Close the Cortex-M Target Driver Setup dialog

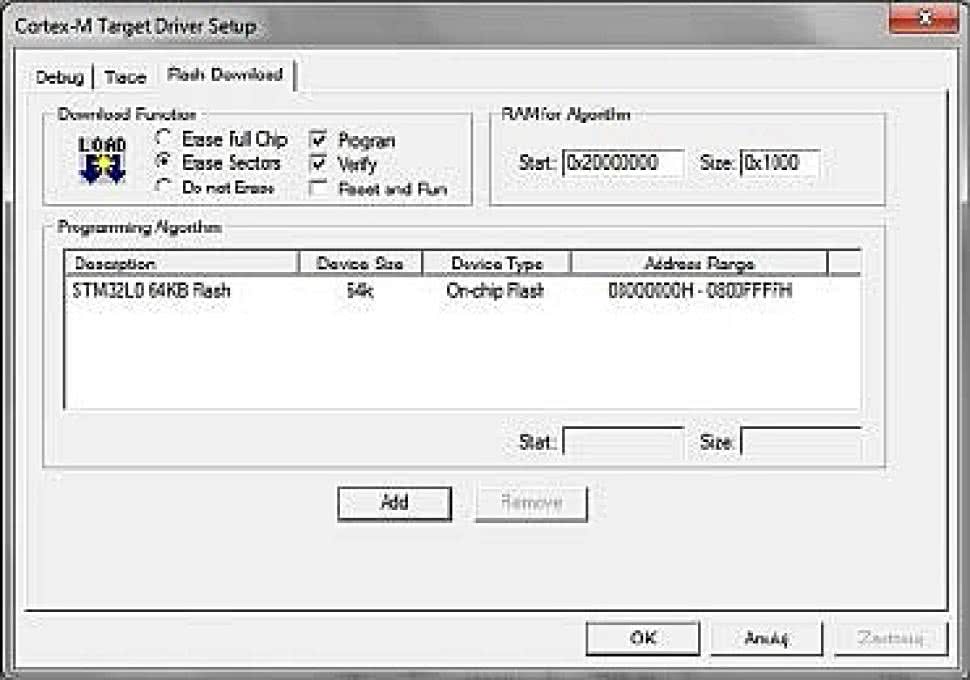pyautogui.click(x=923, y=20)
